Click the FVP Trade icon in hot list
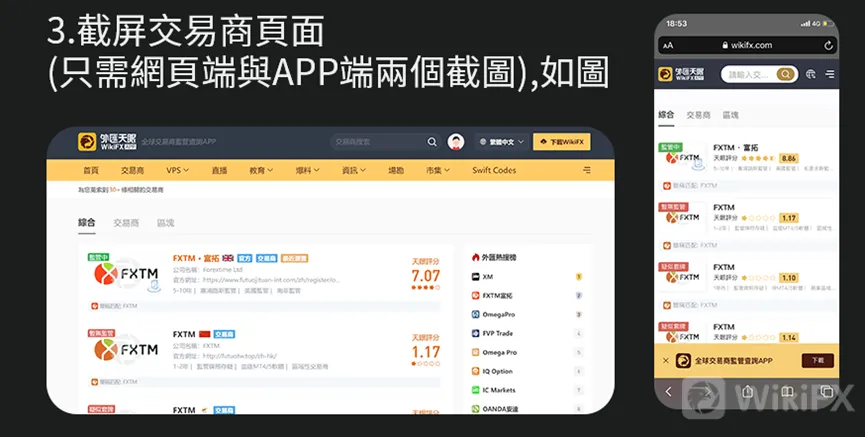Image resolution: width=865 pixels, height=437 pixels. tap(476, 333)
